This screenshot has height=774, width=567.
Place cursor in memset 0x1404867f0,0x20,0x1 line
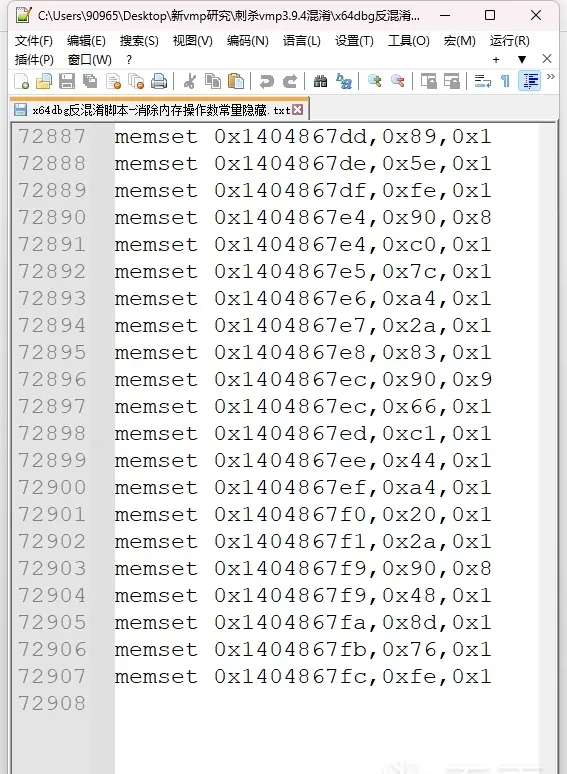point(303,514)
